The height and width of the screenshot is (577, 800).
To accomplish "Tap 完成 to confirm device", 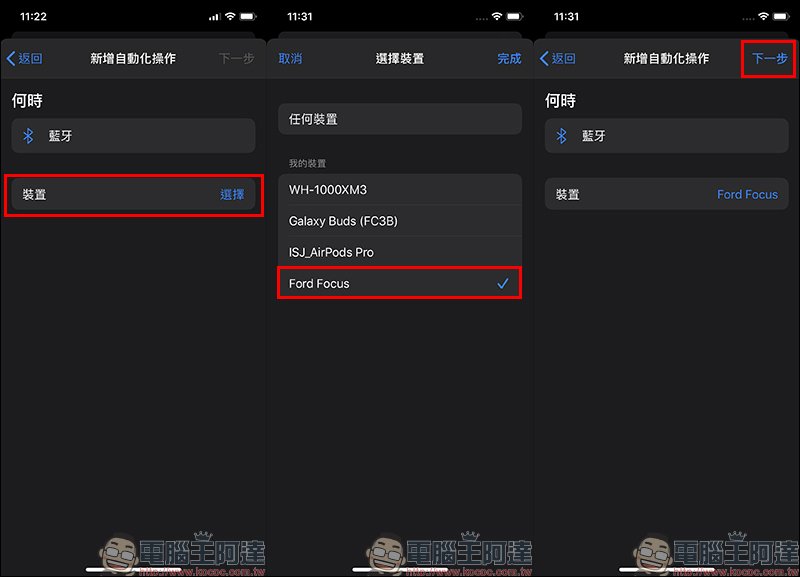I will 509,59.
